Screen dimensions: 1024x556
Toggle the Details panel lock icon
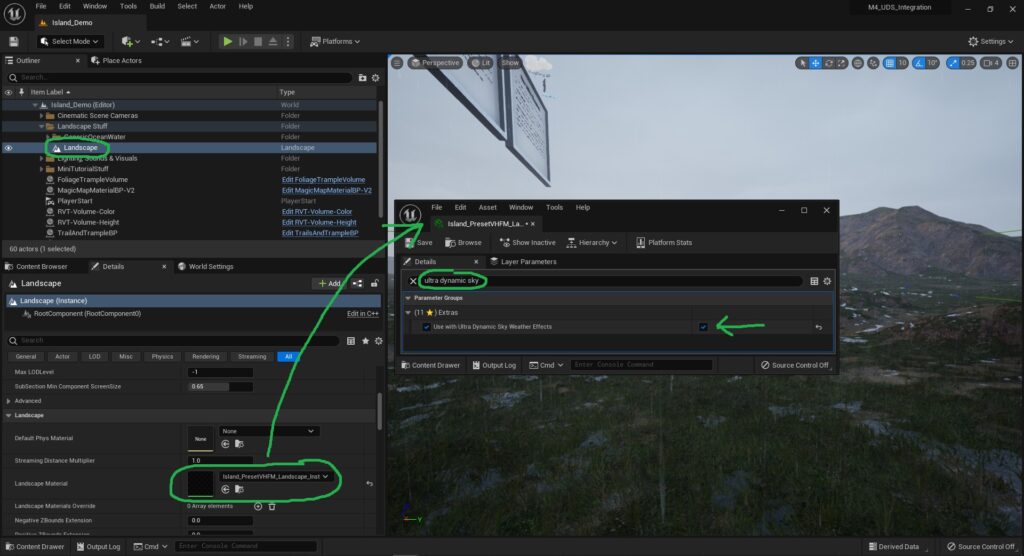[374, 284]
